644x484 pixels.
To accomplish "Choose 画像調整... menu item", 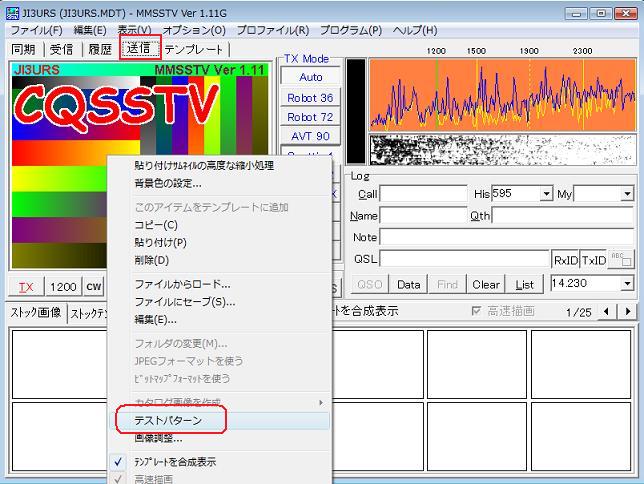I will (220, 438).
